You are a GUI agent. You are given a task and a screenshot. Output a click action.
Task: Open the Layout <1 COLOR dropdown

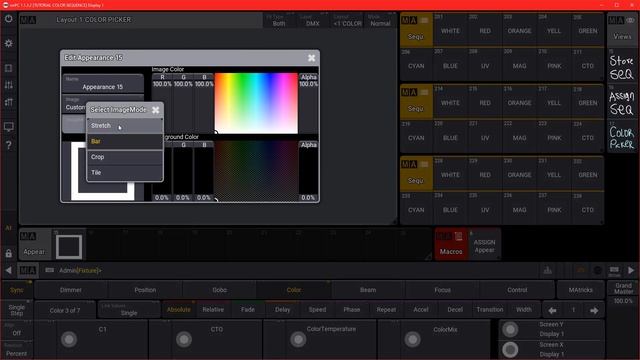click(x=347, y=20)
